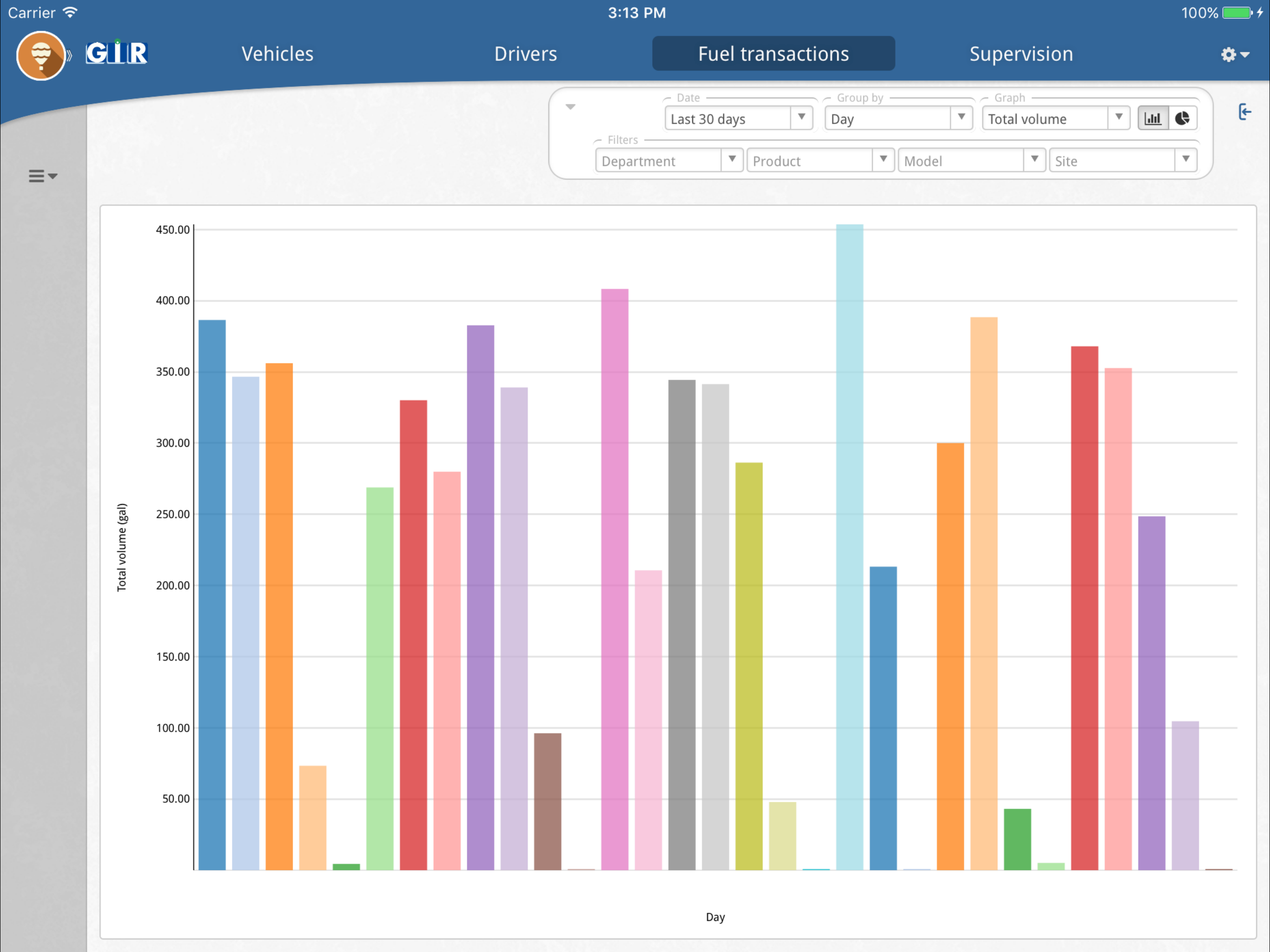This screenshot has width=1270, height=952.
Task: Open the hamburger sidebar menu
Action: 43,176
